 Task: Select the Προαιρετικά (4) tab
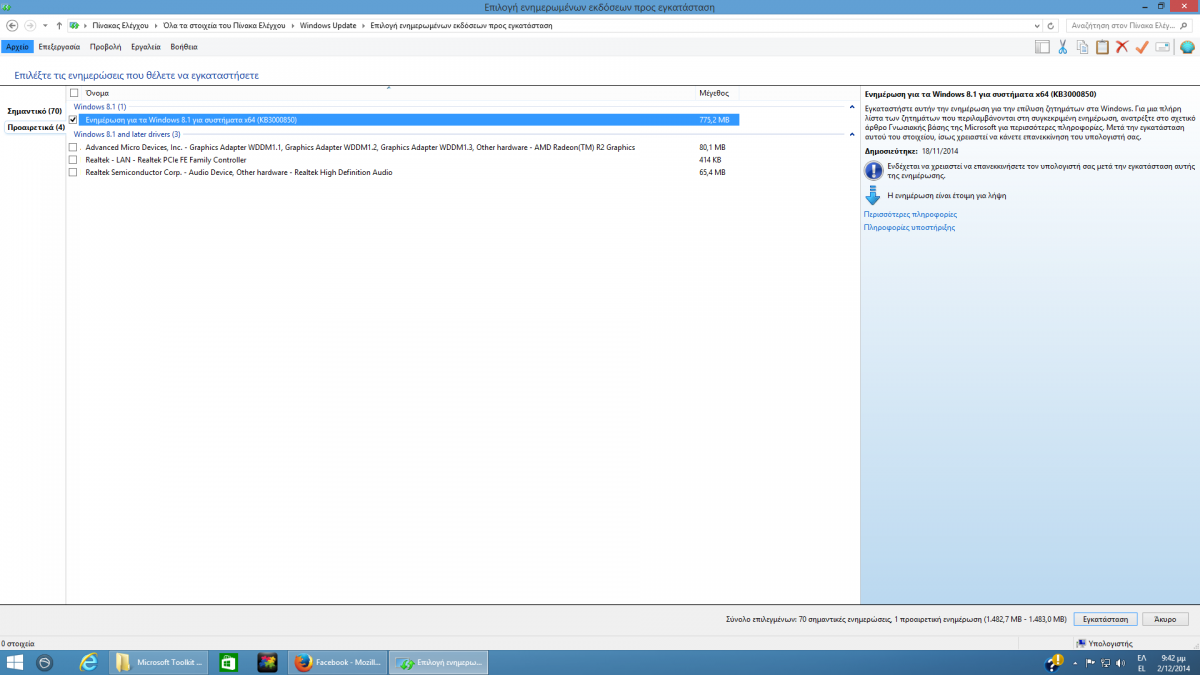[35, 127]
